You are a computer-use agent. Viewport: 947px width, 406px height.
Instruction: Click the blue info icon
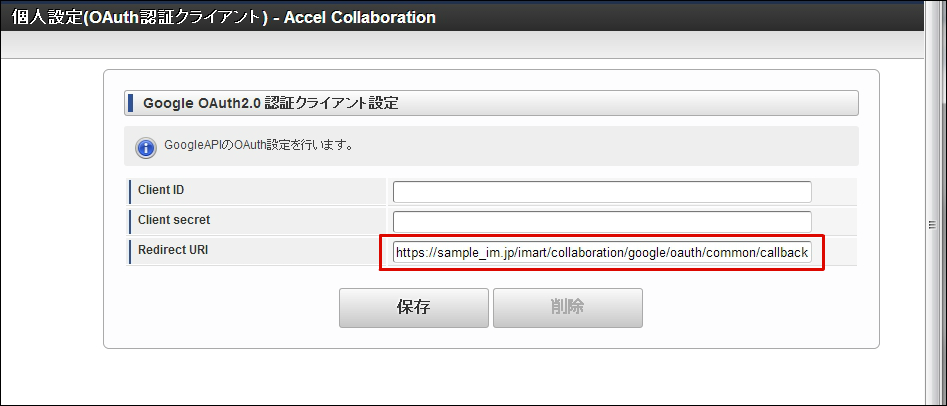click(x=146, y=147)
